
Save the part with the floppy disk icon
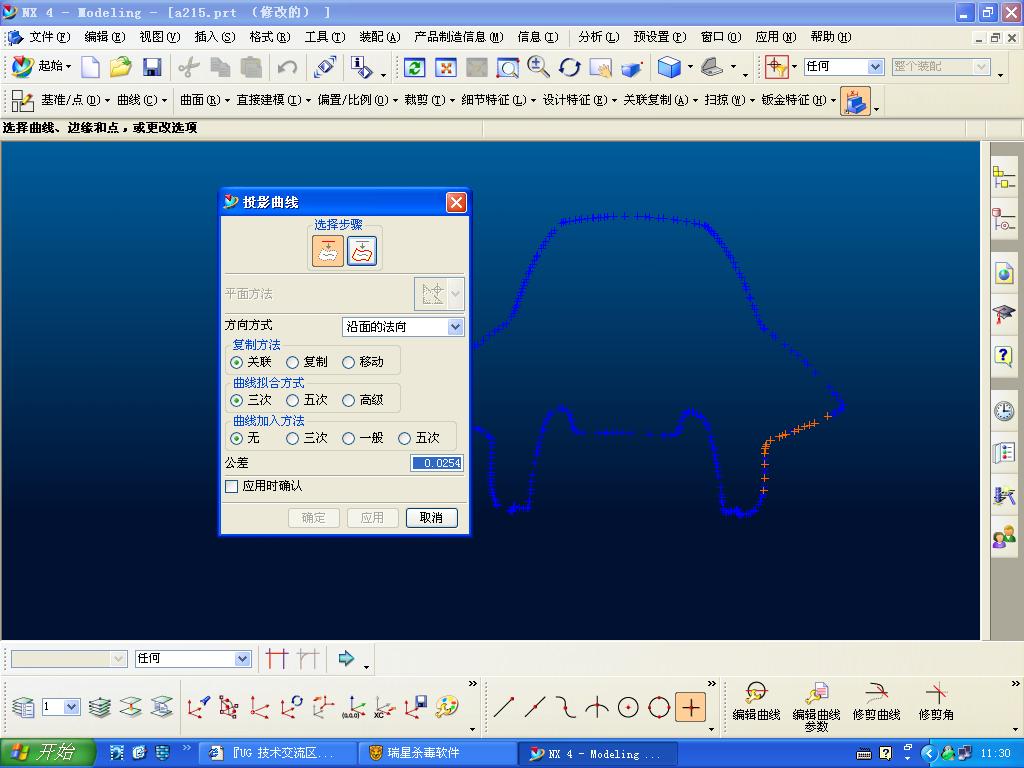[x=152, y=67]
